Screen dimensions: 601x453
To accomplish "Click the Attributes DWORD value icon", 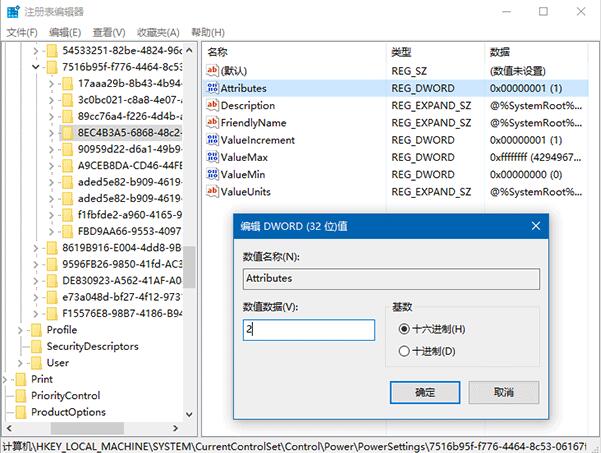I will [212, 88].
